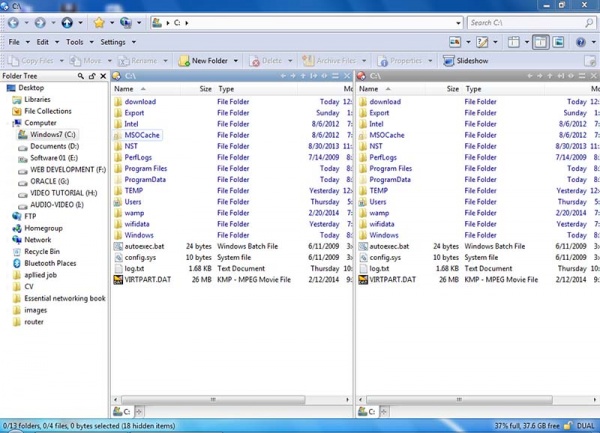Start Slideshow from the toolbar

466,61
